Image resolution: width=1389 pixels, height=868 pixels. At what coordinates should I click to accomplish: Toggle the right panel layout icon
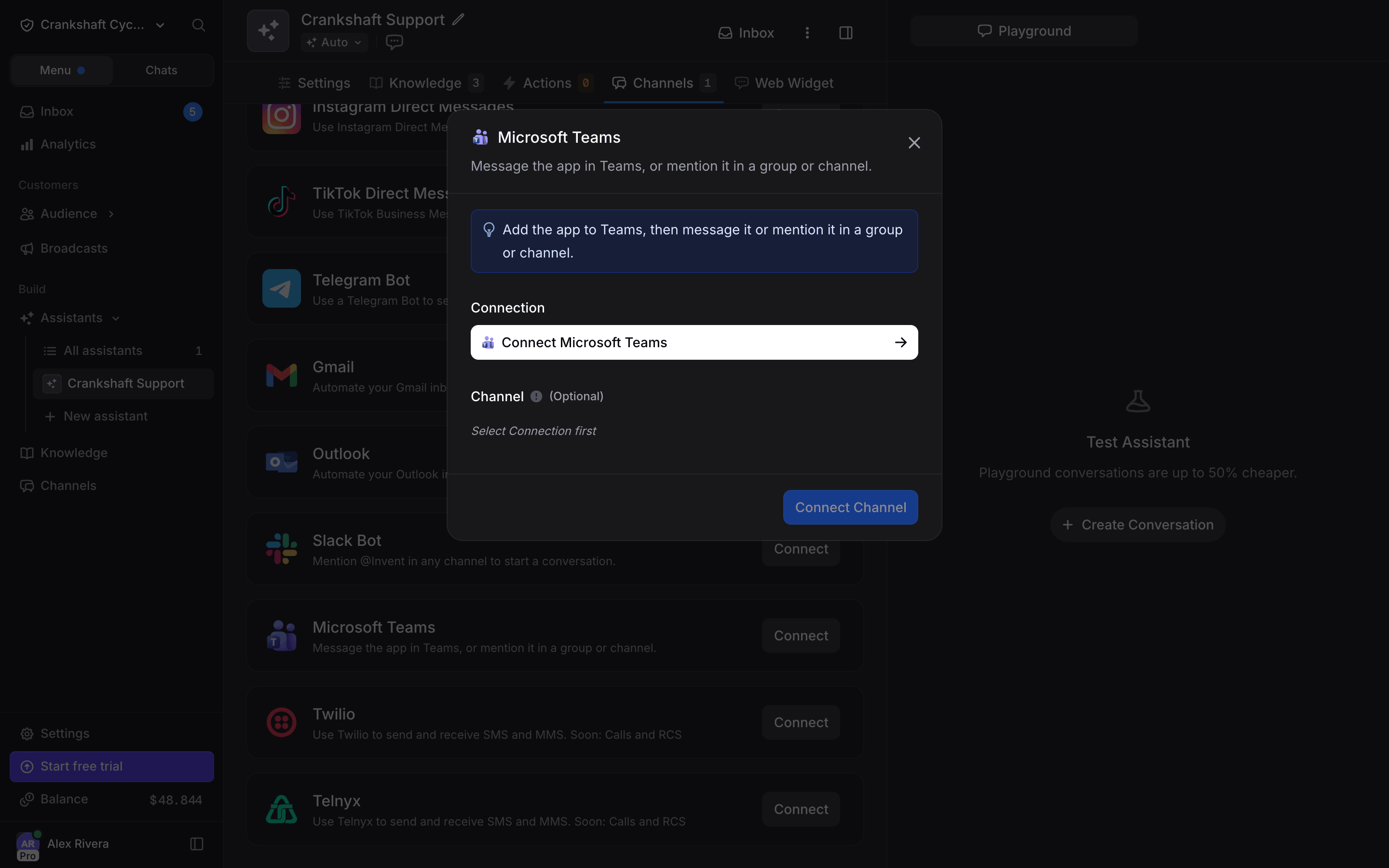845,33
